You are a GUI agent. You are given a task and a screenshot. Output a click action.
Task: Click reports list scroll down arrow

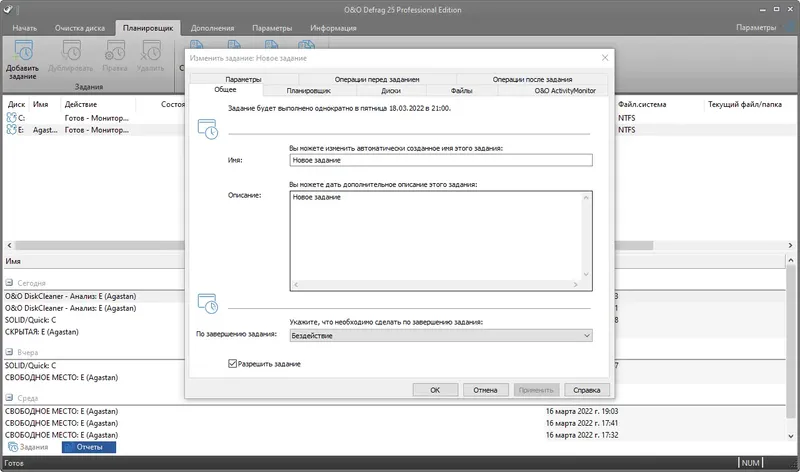click(791, 436)
